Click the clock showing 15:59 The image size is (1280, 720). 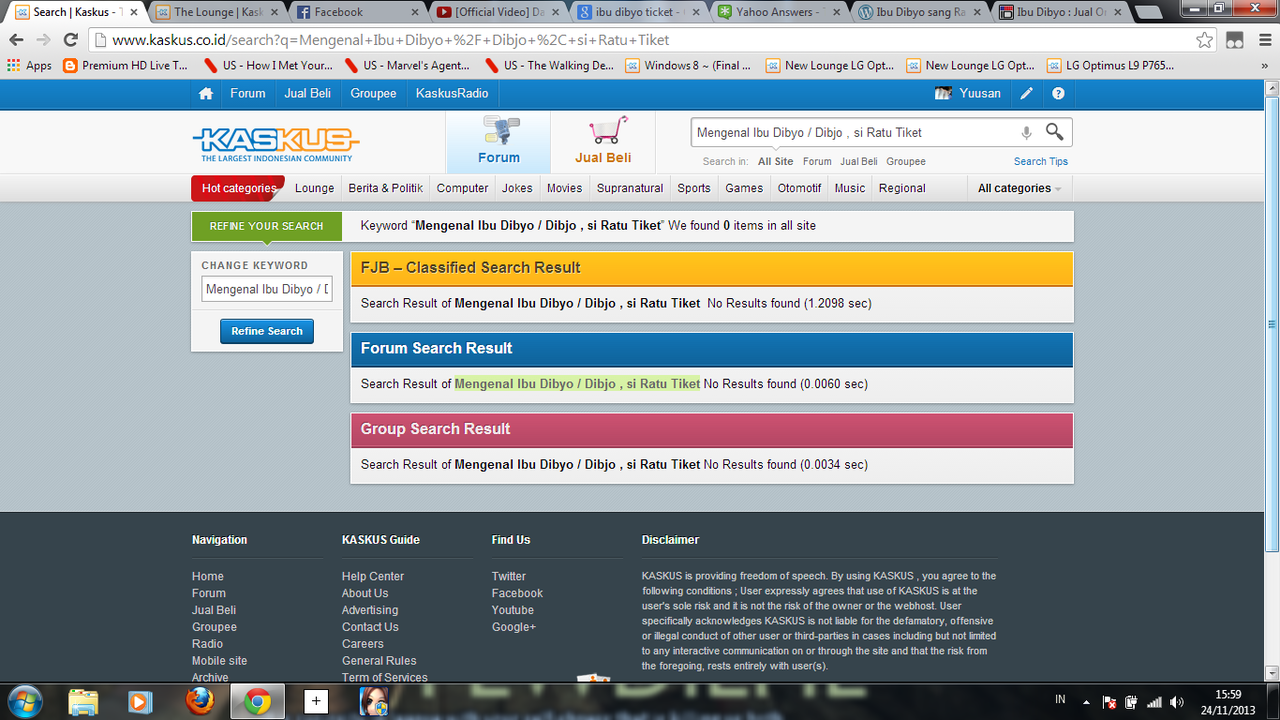[x=1227, y=694]
